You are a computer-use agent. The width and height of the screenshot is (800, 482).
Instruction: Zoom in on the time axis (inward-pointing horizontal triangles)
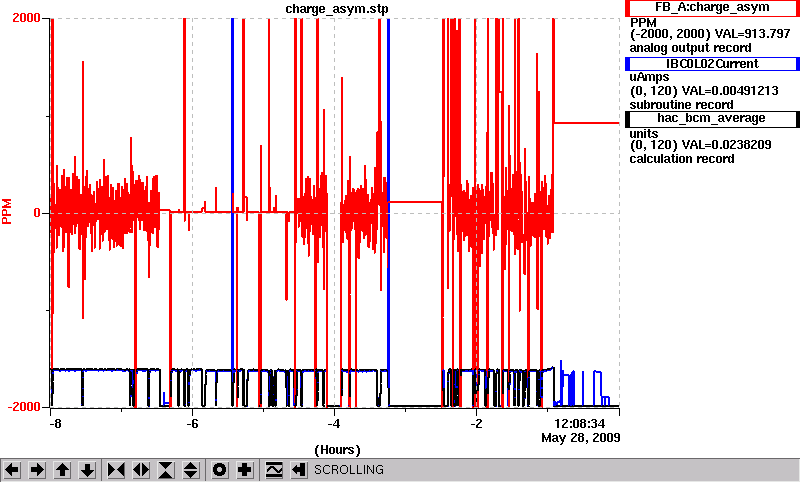116,469
